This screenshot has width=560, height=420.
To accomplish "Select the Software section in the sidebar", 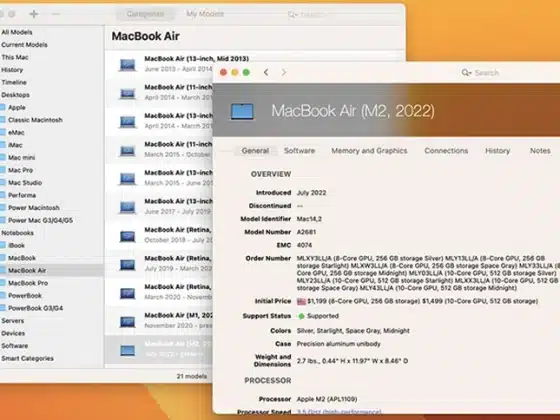I will (x=15, y=346).
